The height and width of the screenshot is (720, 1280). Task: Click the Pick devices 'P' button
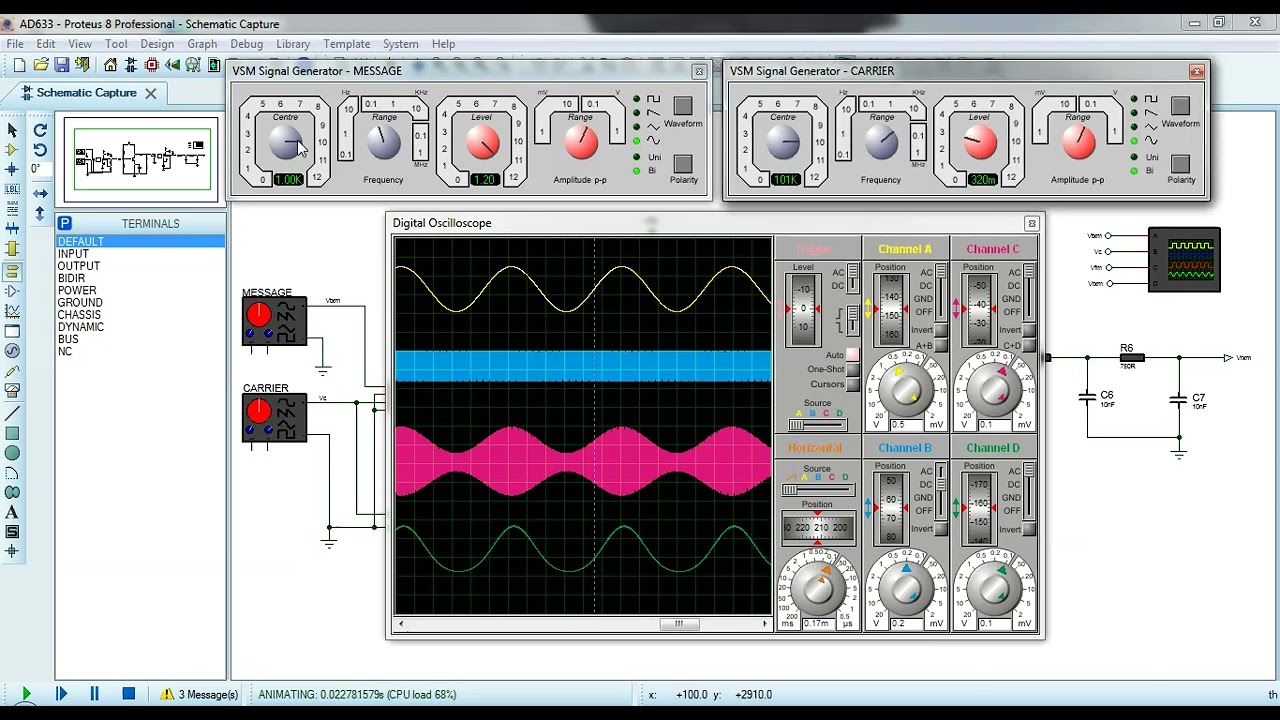point(64,223)
